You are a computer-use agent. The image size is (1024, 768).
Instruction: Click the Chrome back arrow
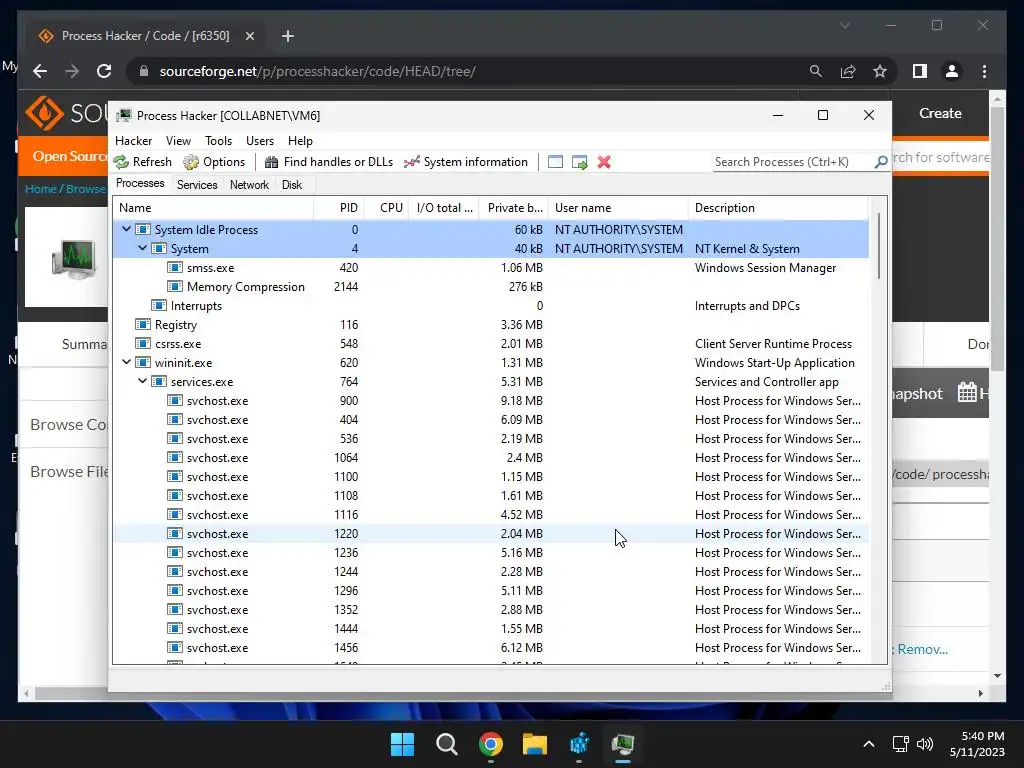tap(40, 71)
